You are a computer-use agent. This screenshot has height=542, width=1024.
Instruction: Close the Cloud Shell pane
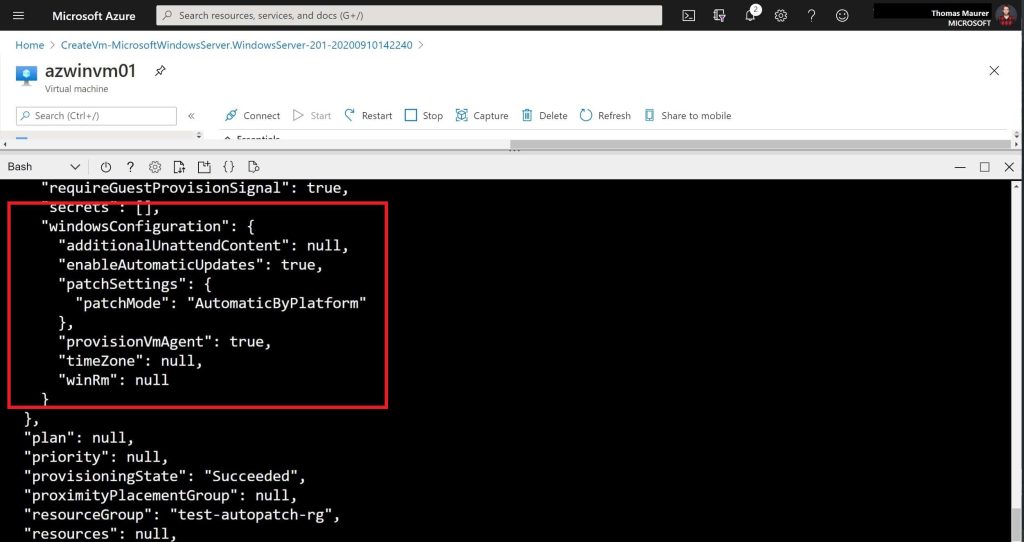click(1009, 167)
